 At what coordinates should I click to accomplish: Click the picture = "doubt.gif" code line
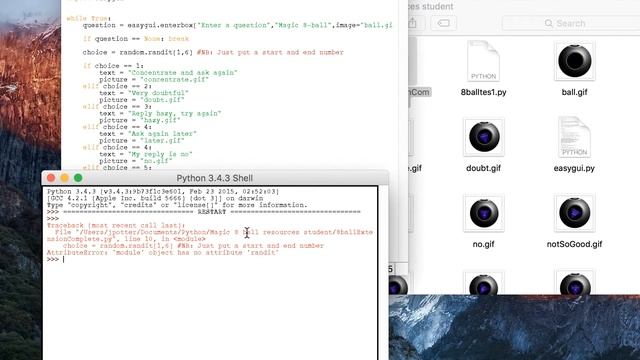(142, 100)
